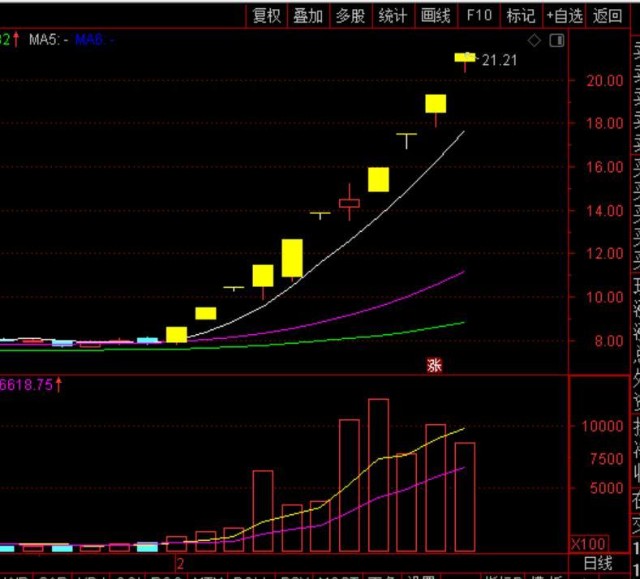Click the 复权 toolbar button
The width and height of the screenshot is (640, 579).
pos(267,15)
